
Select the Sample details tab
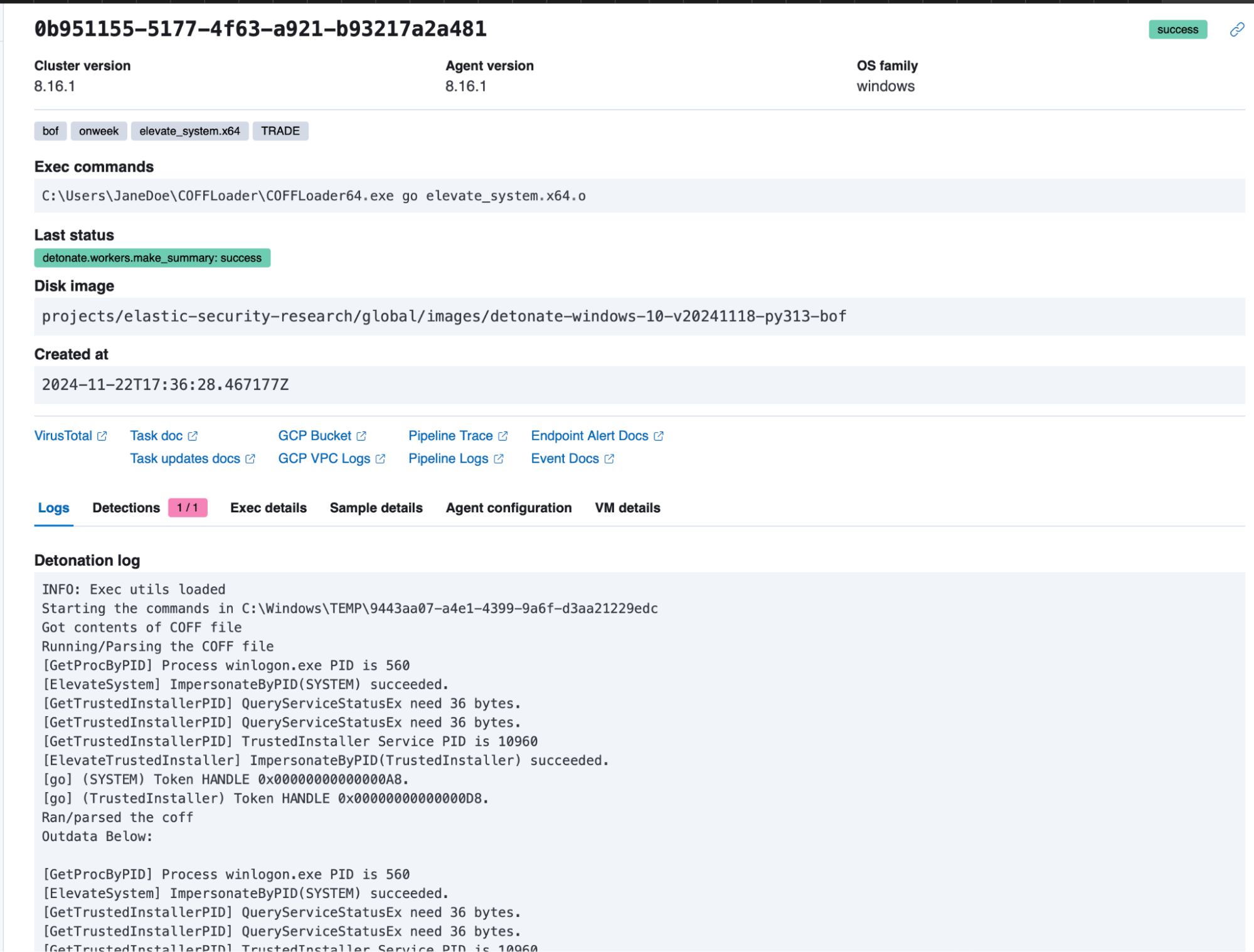click(376, 508)
